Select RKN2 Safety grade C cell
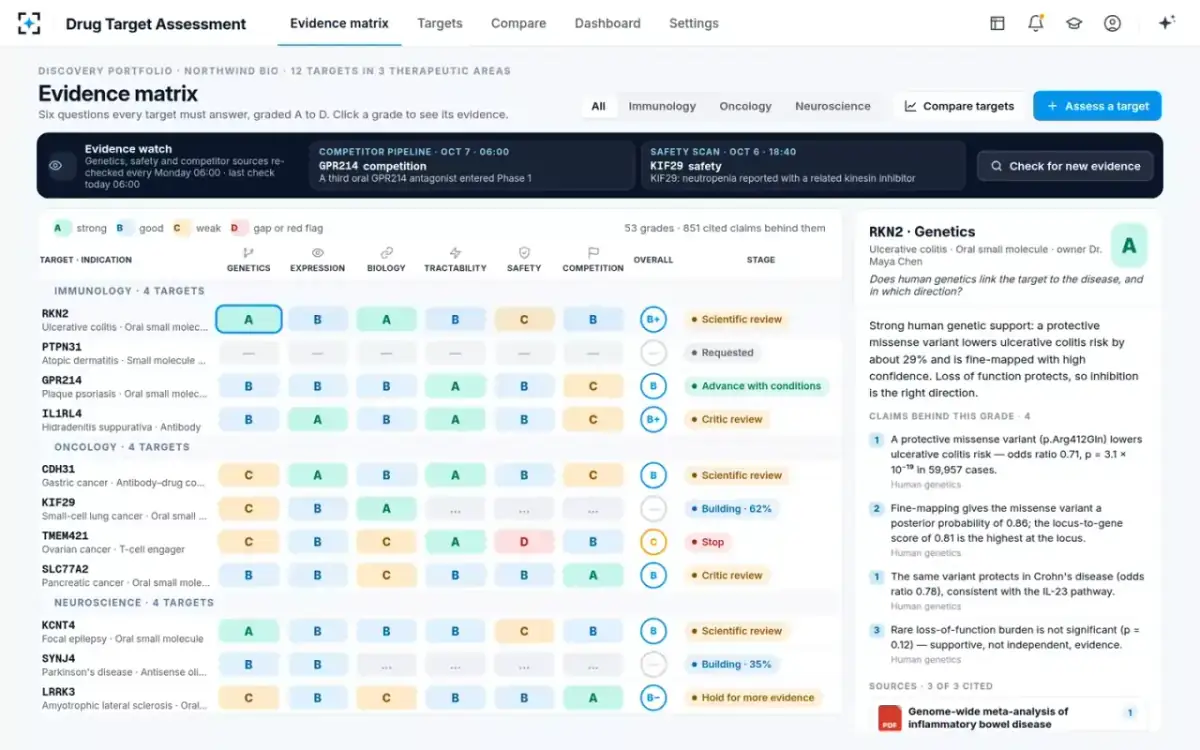 [x=524, y=320]
